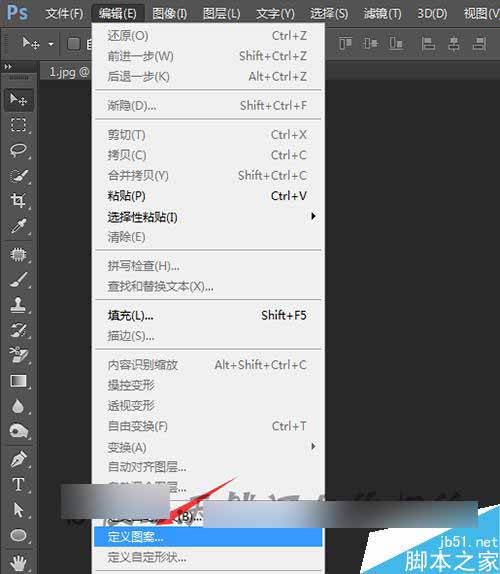Choose 前进一步(W) menu item
This screenshot has width=500, height=574.
[208, 56]
